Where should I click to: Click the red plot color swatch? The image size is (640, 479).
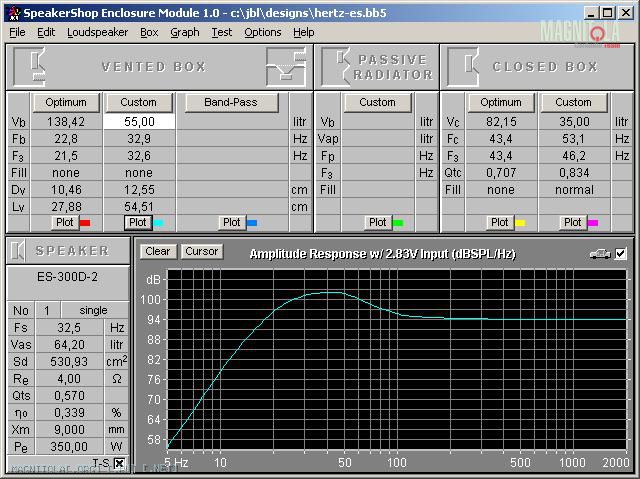point(85,223)
